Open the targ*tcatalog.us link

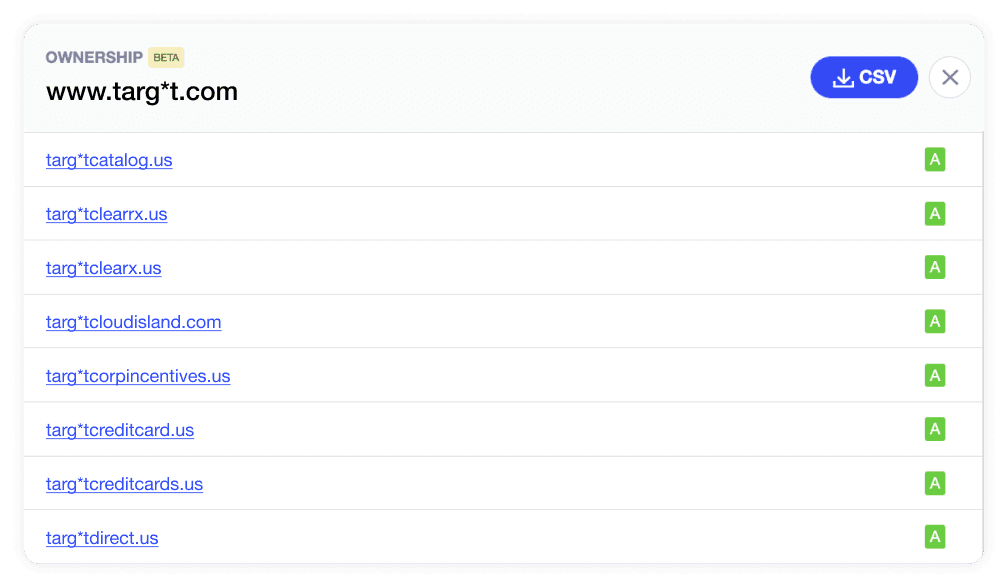[x=109, y=160]
